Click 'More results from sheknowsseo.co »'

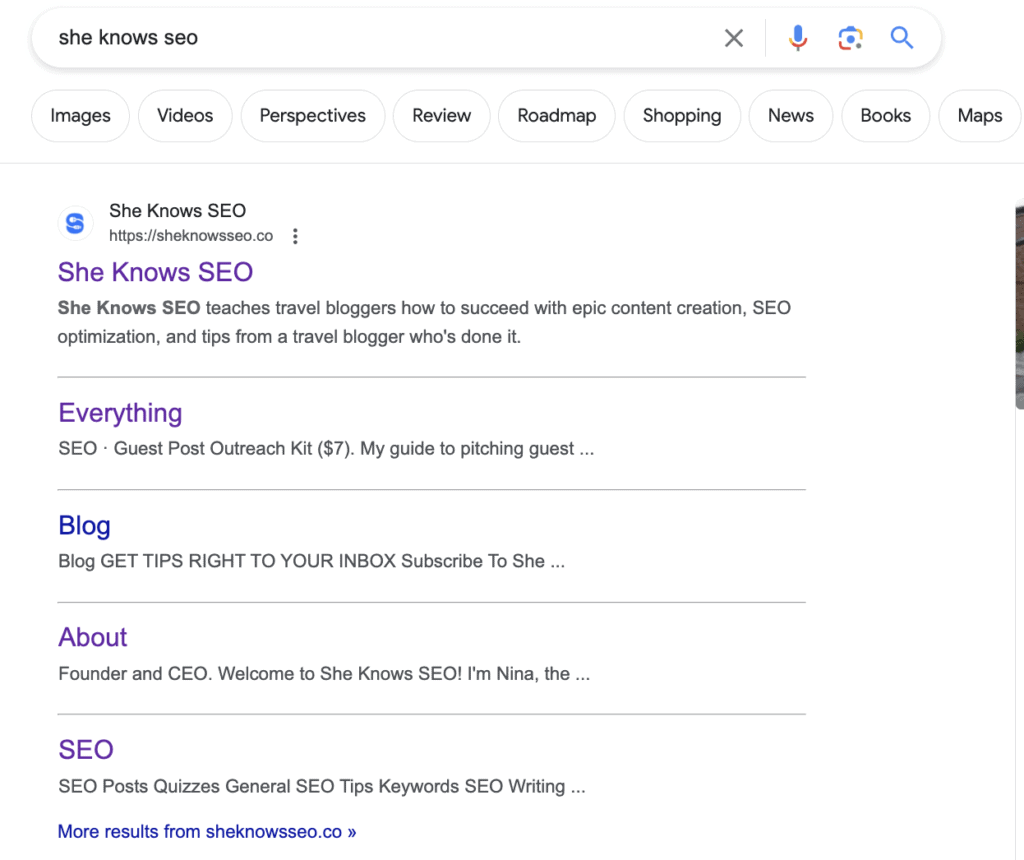207,831
